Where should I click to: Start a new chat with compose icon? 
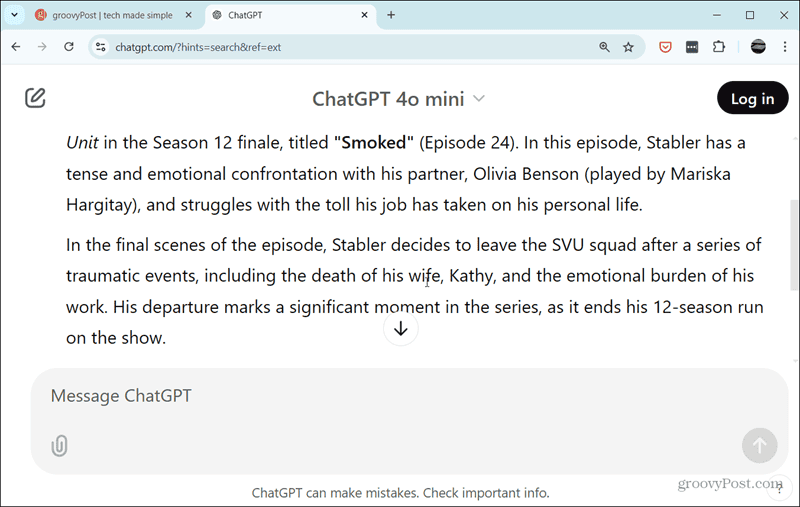coord(35,98)
